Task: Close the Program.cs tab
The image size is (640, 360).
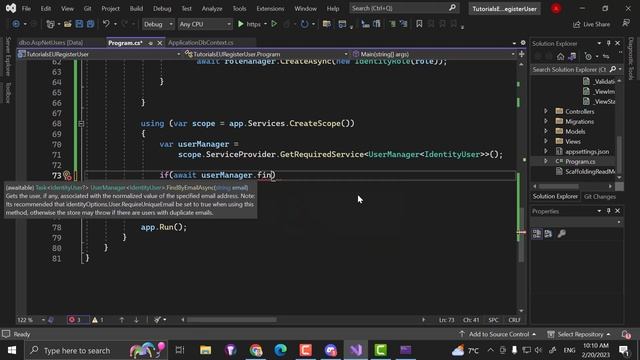Action: (160, 43)
